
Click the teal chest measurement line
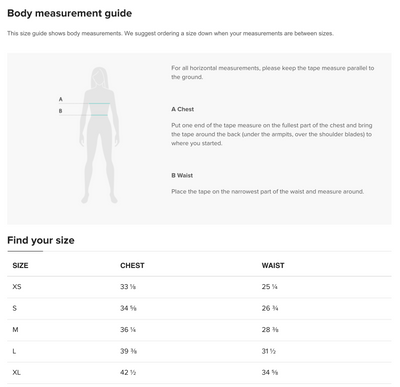(99, 104)
